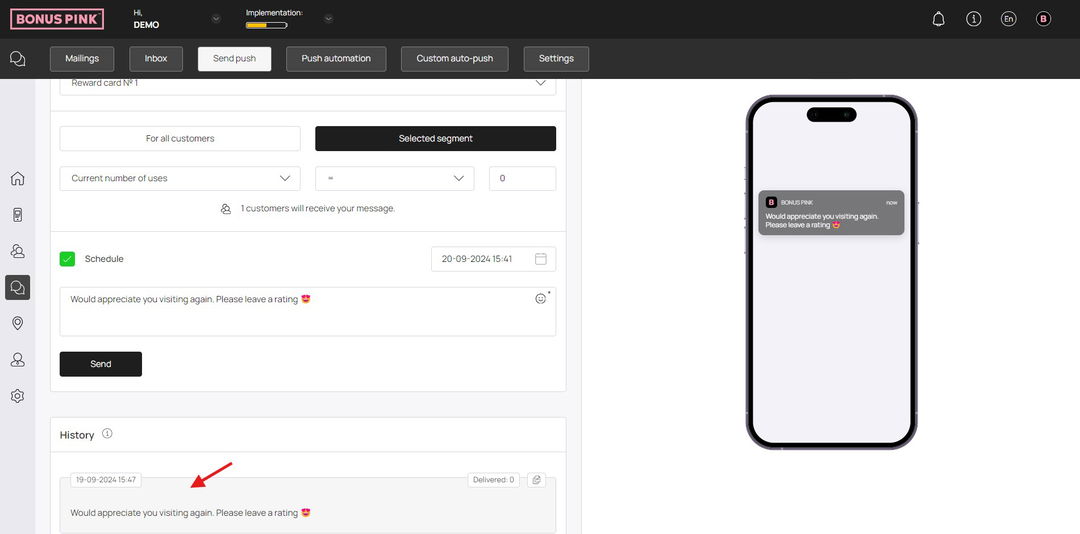Expand the DEMO account dropdown

[216, 19]
